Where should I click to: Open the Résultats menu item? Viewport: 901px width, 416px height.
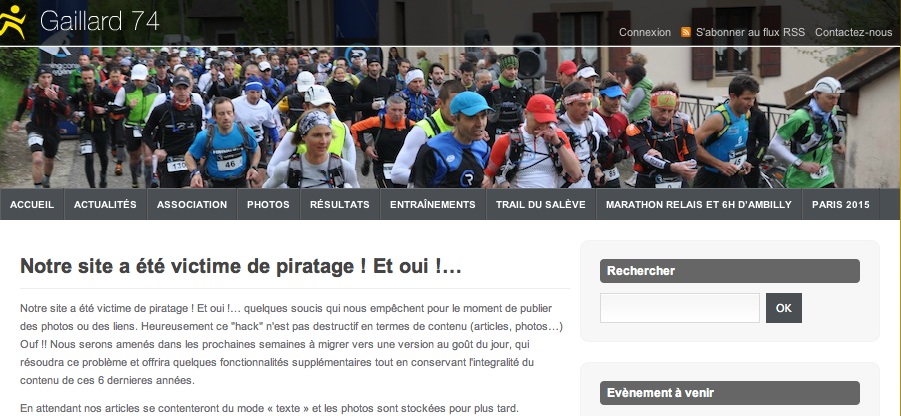point(340,204)
